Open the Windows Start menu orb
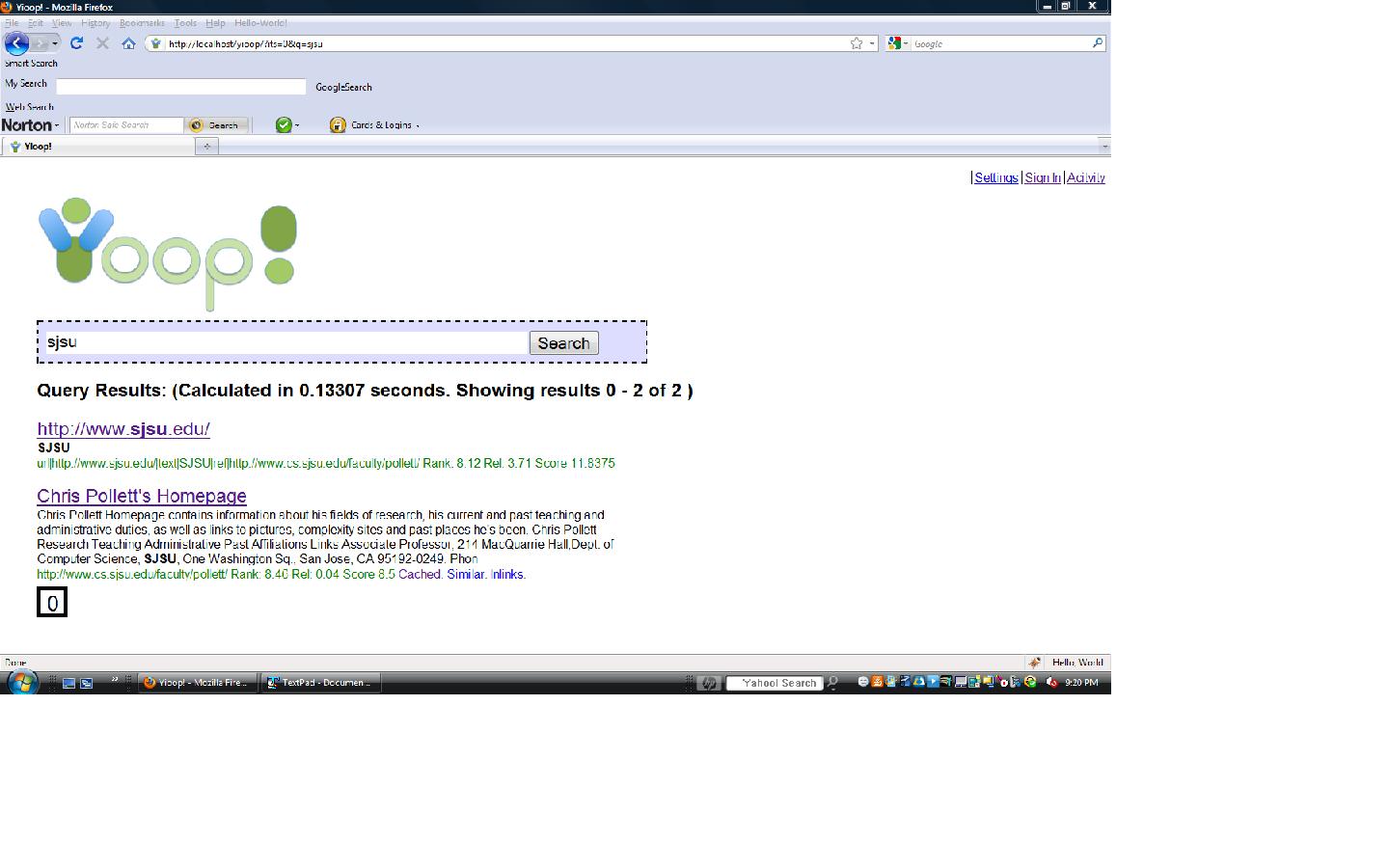The height and width of the screenshot is (868, 1389). tap(21, 682)
